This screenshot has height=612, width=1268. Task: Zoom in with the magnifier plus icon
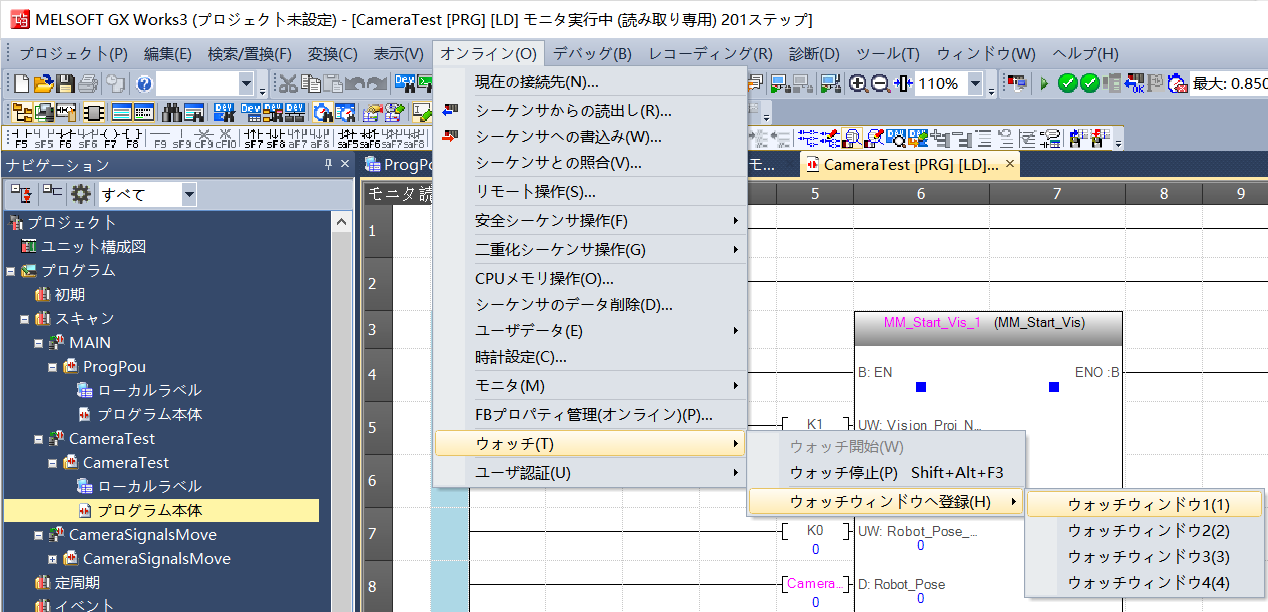858,84
